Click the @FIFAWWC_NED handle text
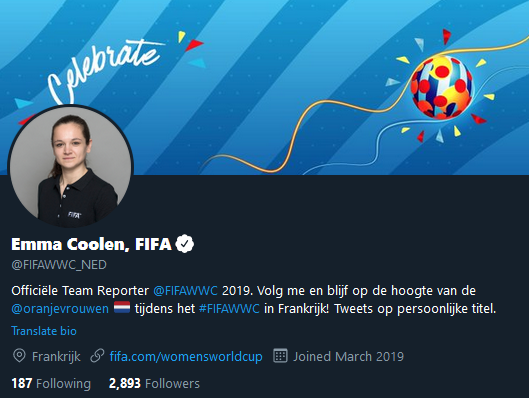Screen dimensions: 529x398 [x=59, y=265]
